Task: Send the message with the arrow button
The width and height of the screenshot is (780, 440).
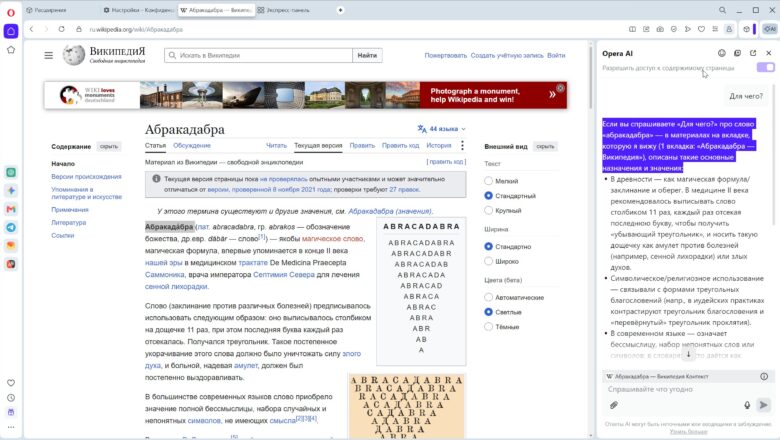Action: pos(763,405)
